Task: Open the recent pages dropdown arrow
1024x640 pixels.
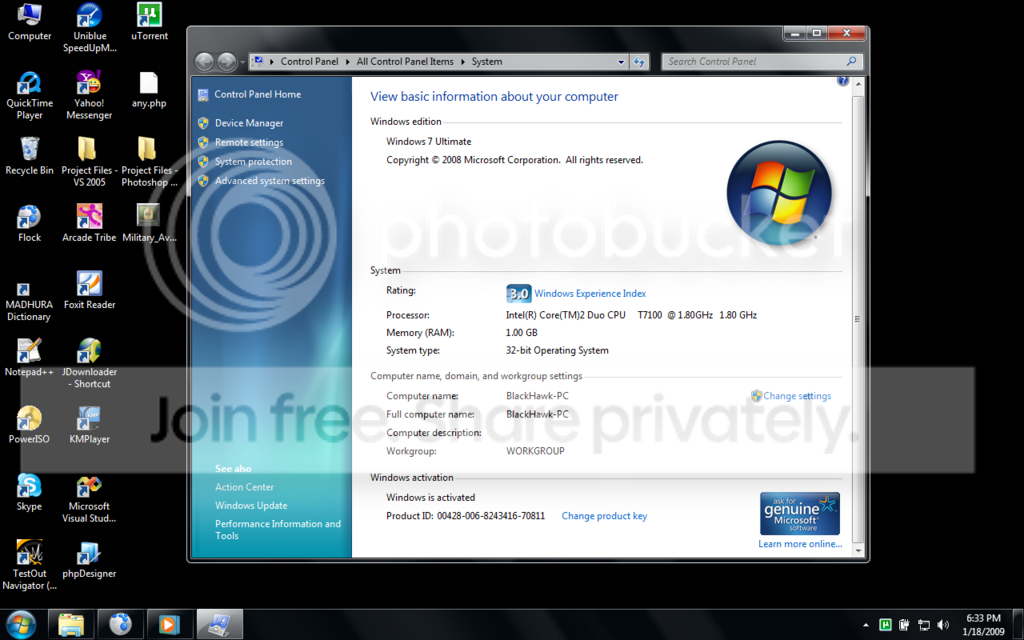Action: [243, 62]
